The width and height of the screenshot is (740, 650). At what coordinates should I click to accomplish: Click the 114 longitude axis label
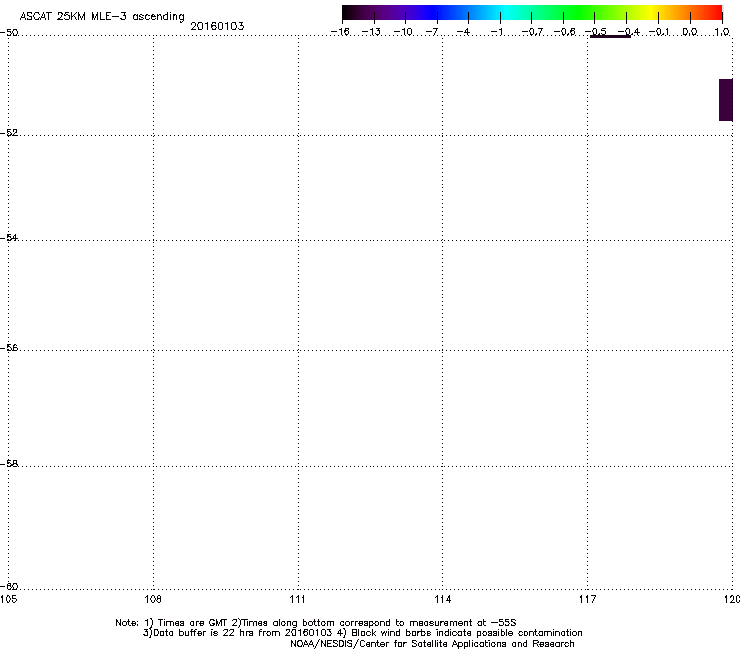tap(442, 599)
